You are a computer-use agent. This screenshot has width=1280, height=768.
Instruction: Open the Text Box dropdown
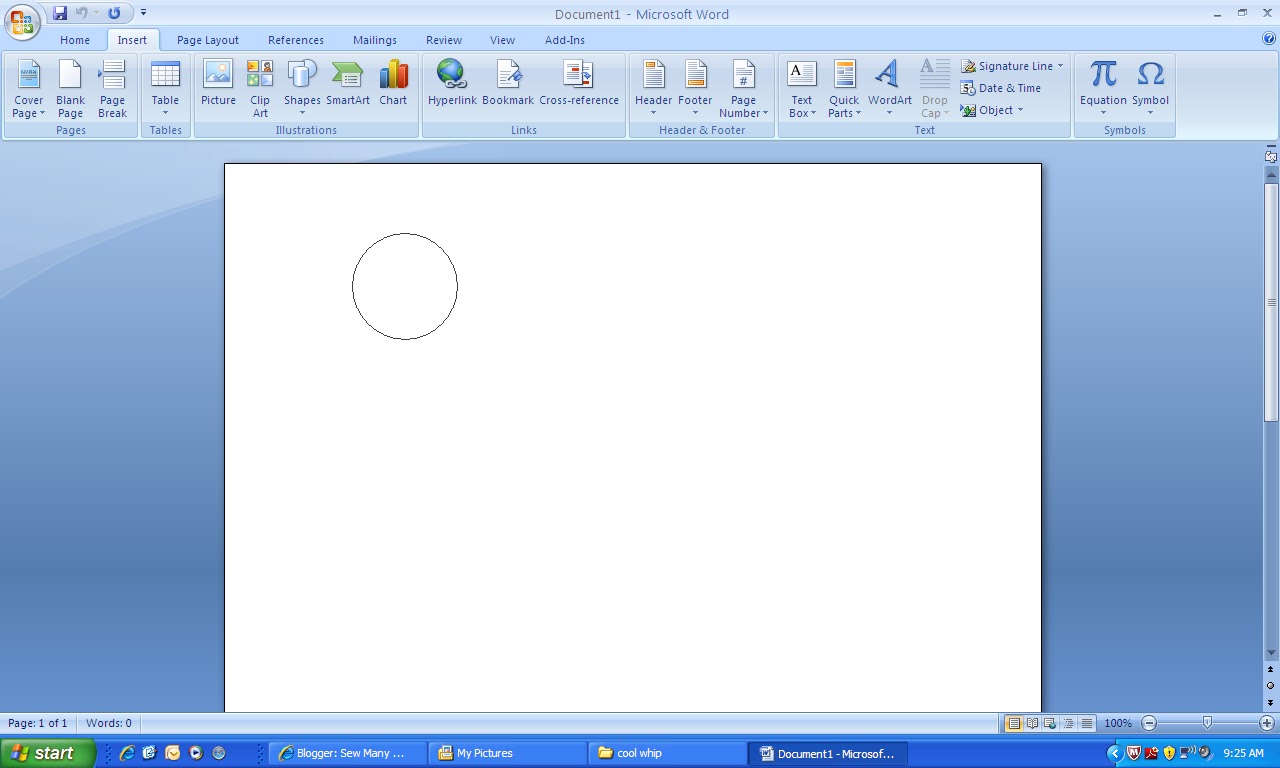coord(802,89)
